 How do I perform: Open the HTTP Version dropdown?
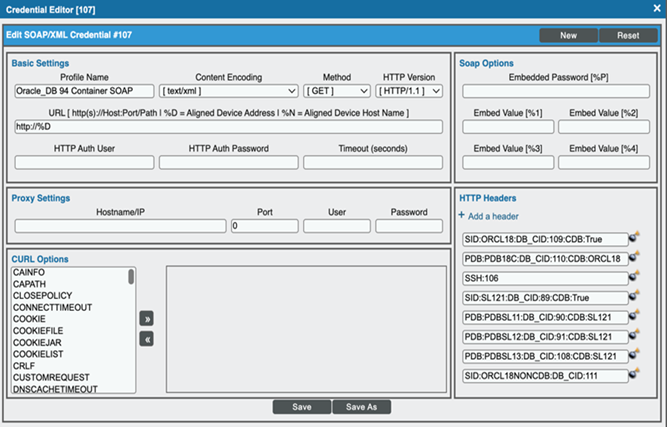pos(409,91)
